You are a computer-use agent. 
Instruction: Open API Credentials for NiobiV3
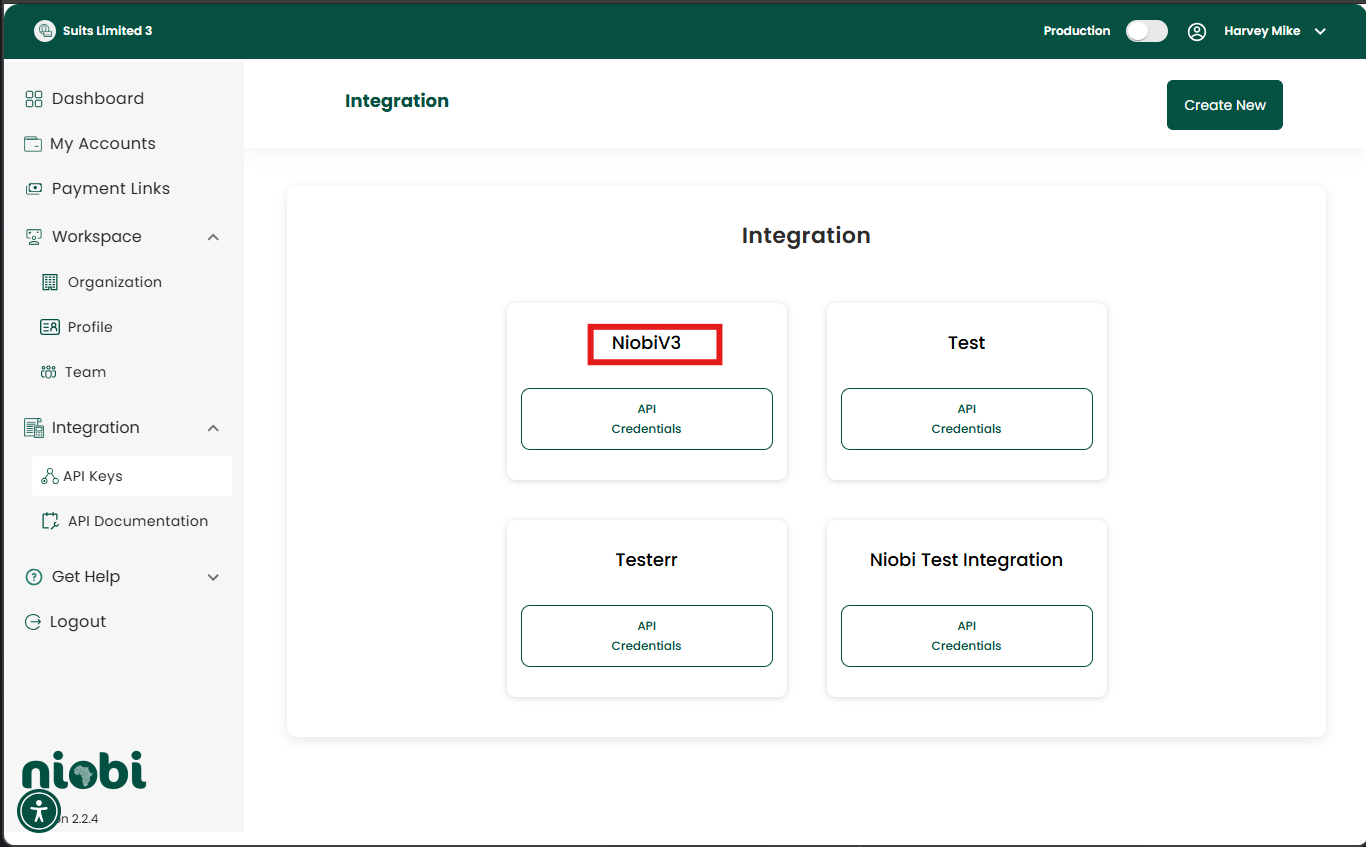[646, 418]
